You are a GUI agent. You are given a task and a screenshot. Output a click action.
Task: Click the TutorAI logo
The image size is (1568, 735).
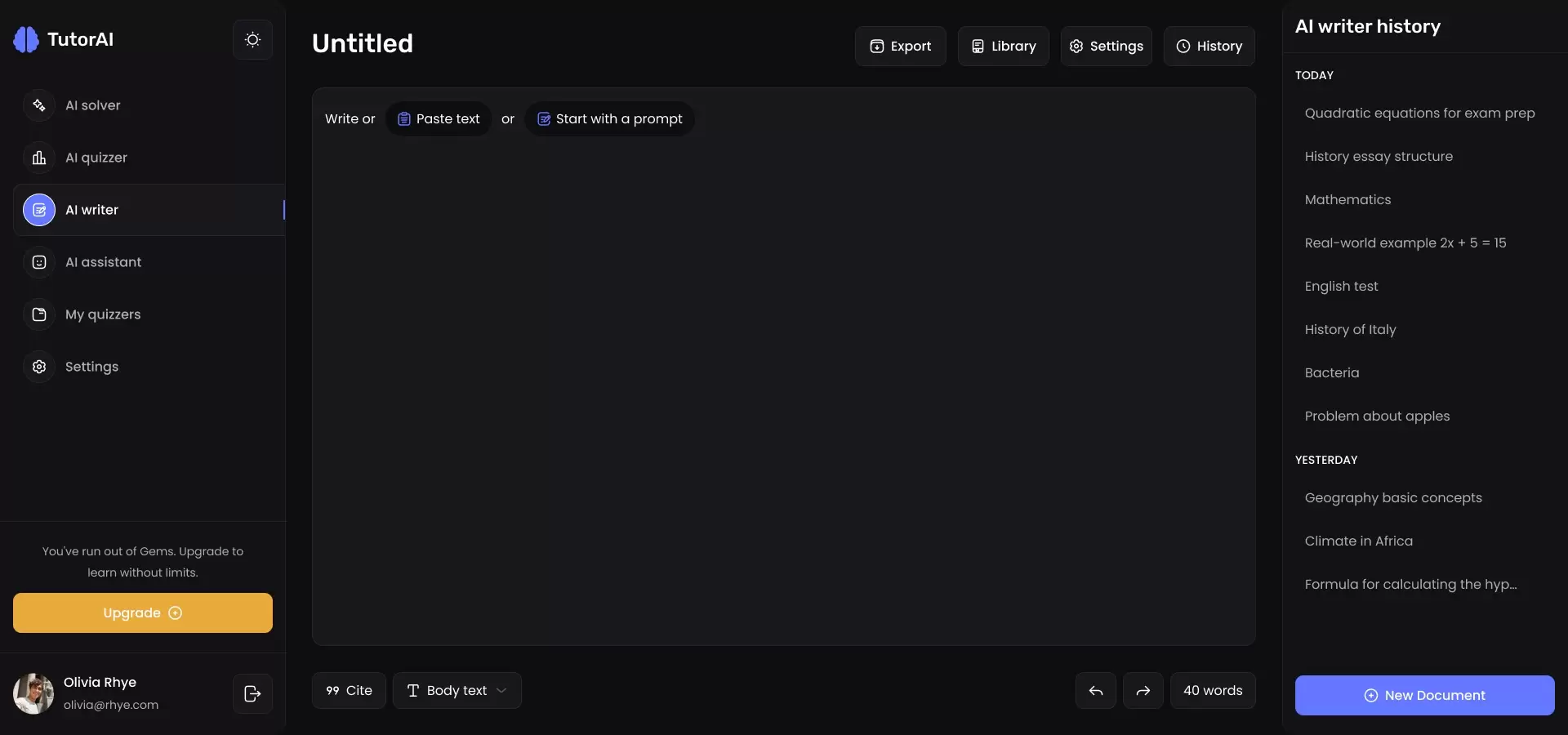pyautogui.click(x=64, y=39)
